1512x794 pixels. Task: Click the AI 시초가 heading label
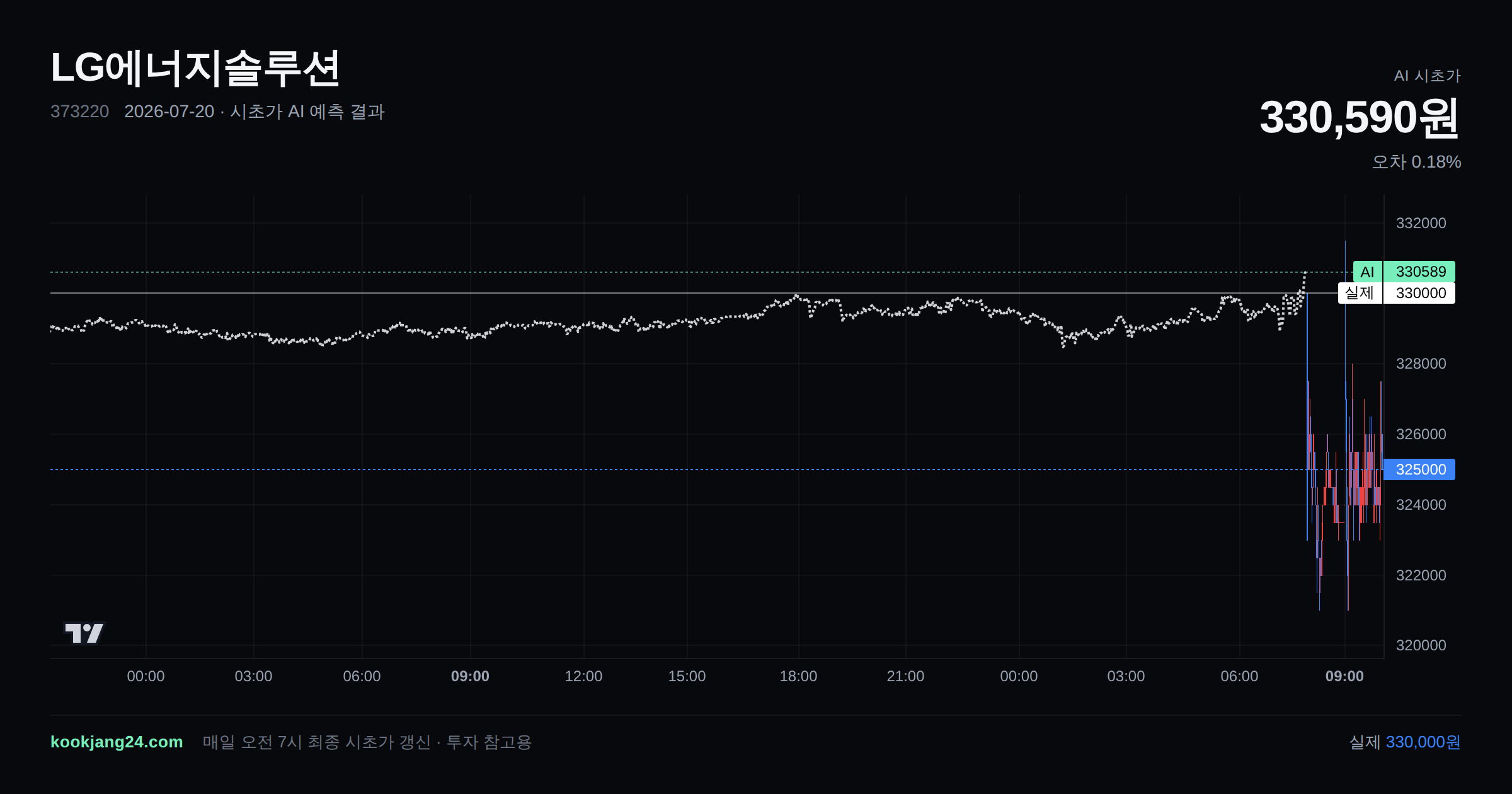1427,76
